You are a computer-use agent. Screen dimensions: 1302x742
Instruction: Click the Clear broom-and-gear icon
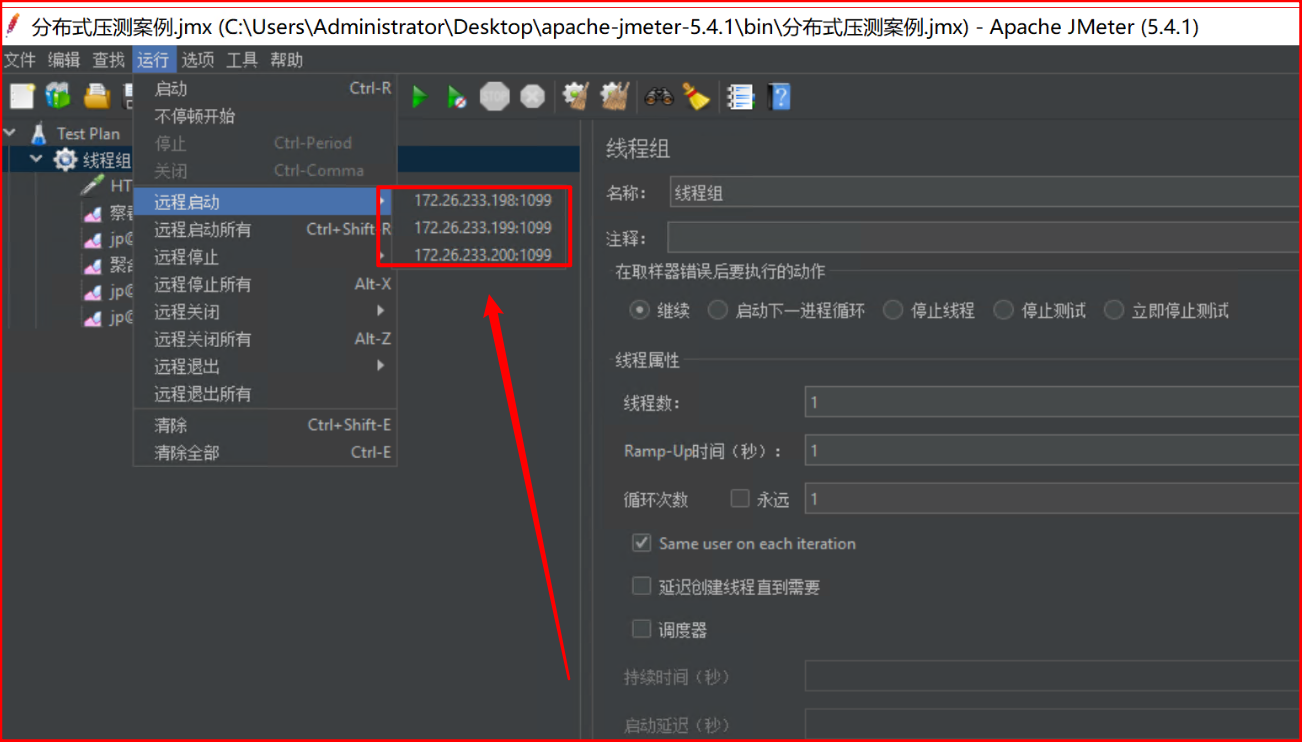(x=575, y=97)
